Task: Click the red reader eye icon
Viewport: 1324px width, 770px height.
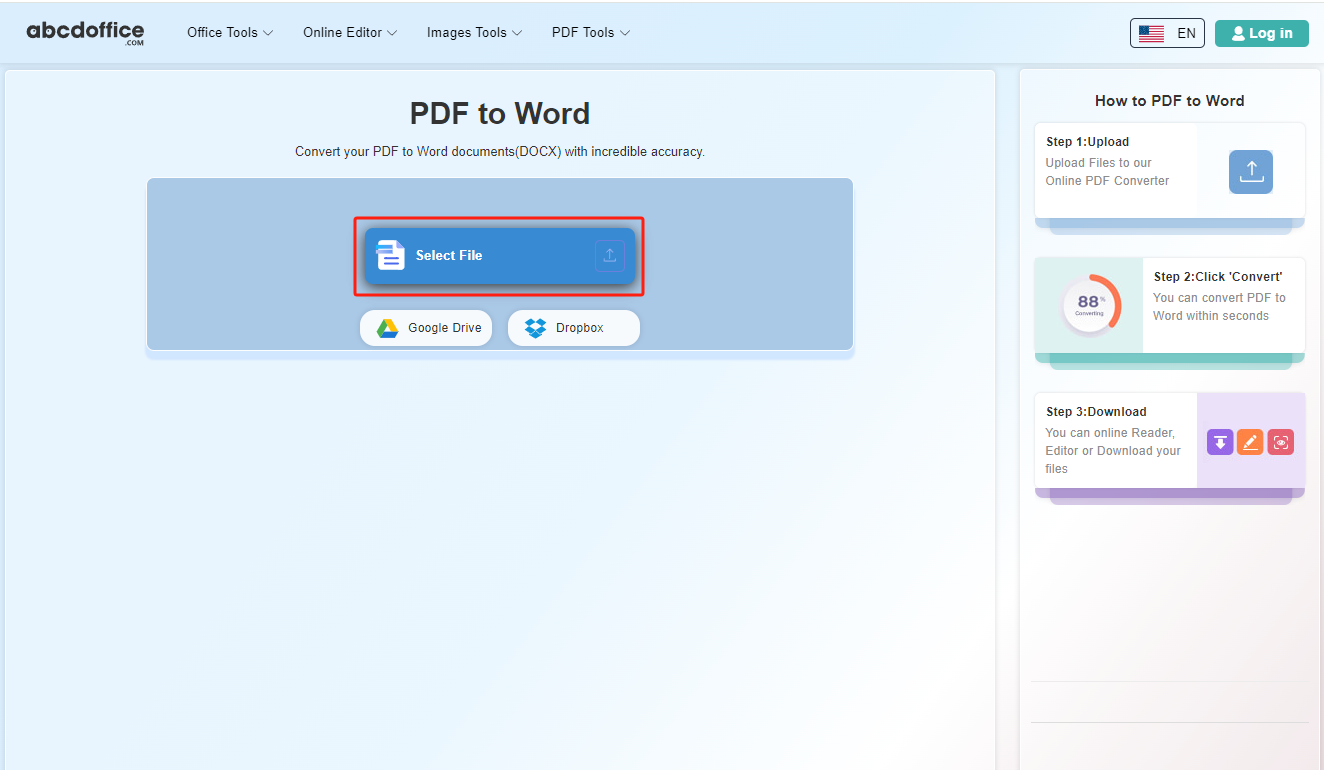Action: (x=1281, y=442)
